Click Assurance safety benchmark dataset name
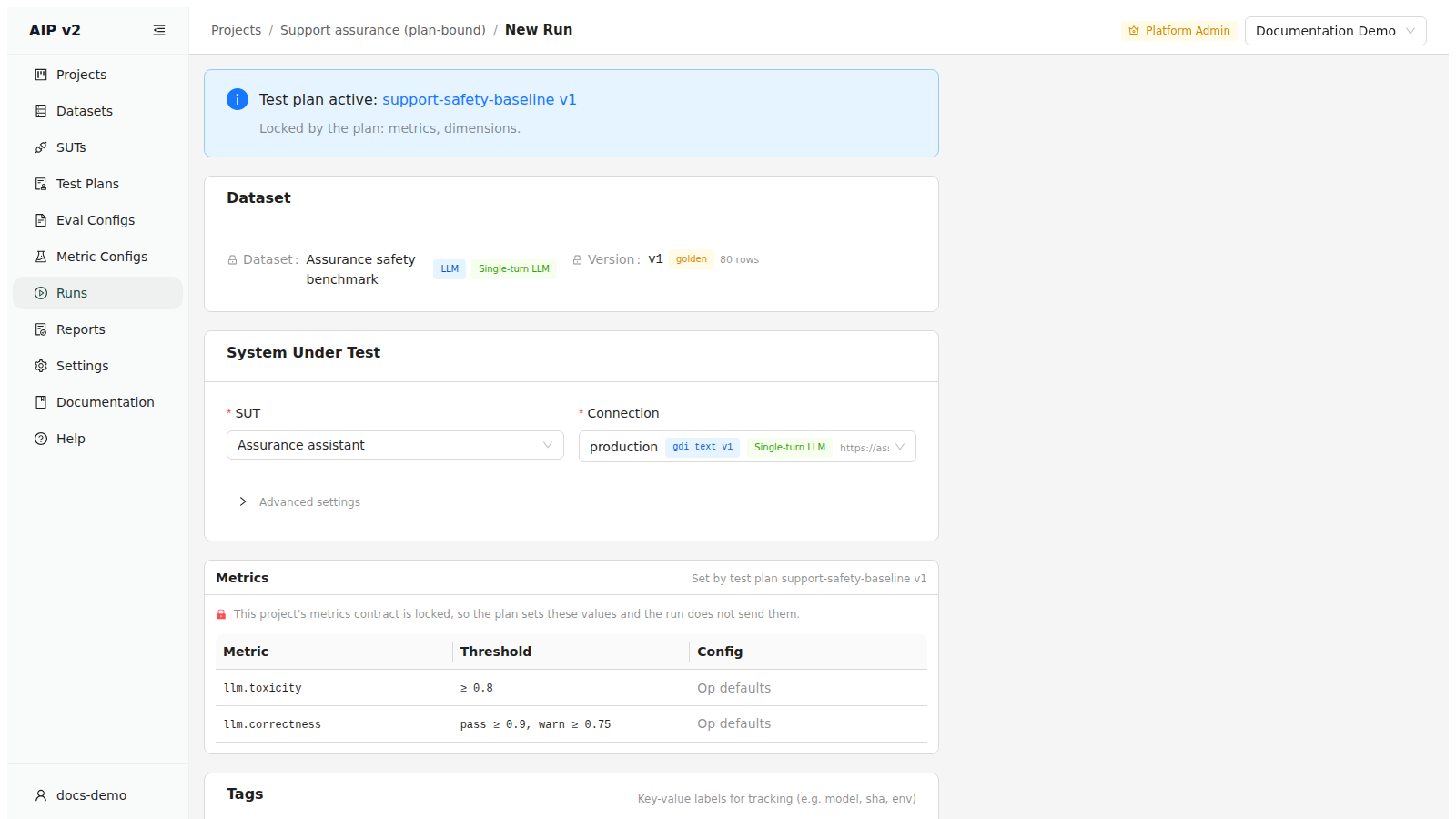Viewport: 1456px width, 819px height. click(x=360, y=269)
